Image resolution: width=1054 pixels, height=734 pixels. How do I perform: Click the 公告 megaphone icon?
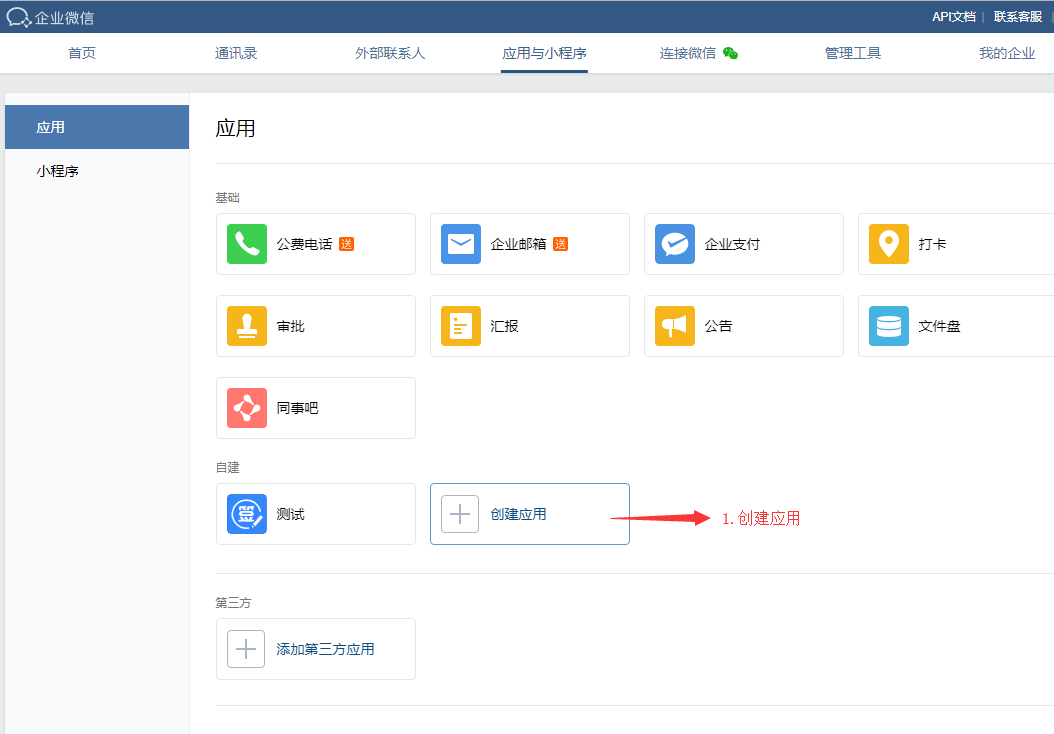(675, 326)
